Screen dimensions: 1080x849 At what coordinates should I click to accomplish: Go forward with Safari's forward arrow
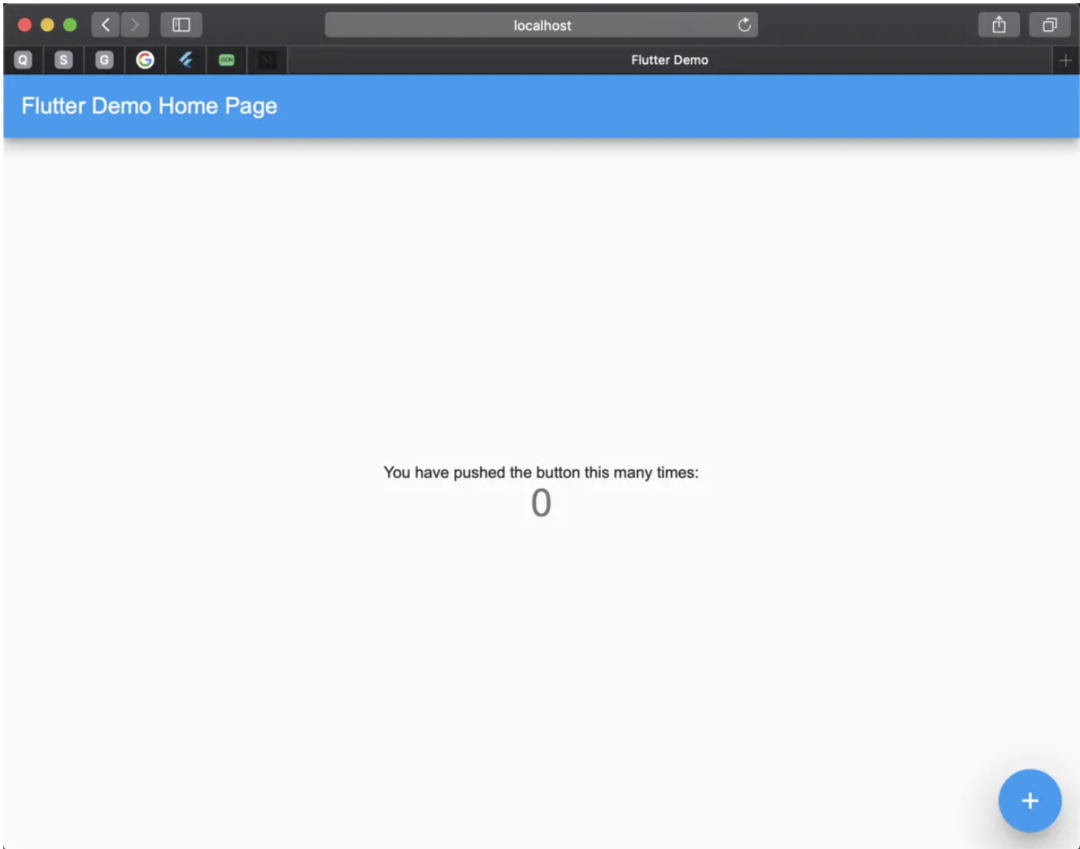coord(135,25)
